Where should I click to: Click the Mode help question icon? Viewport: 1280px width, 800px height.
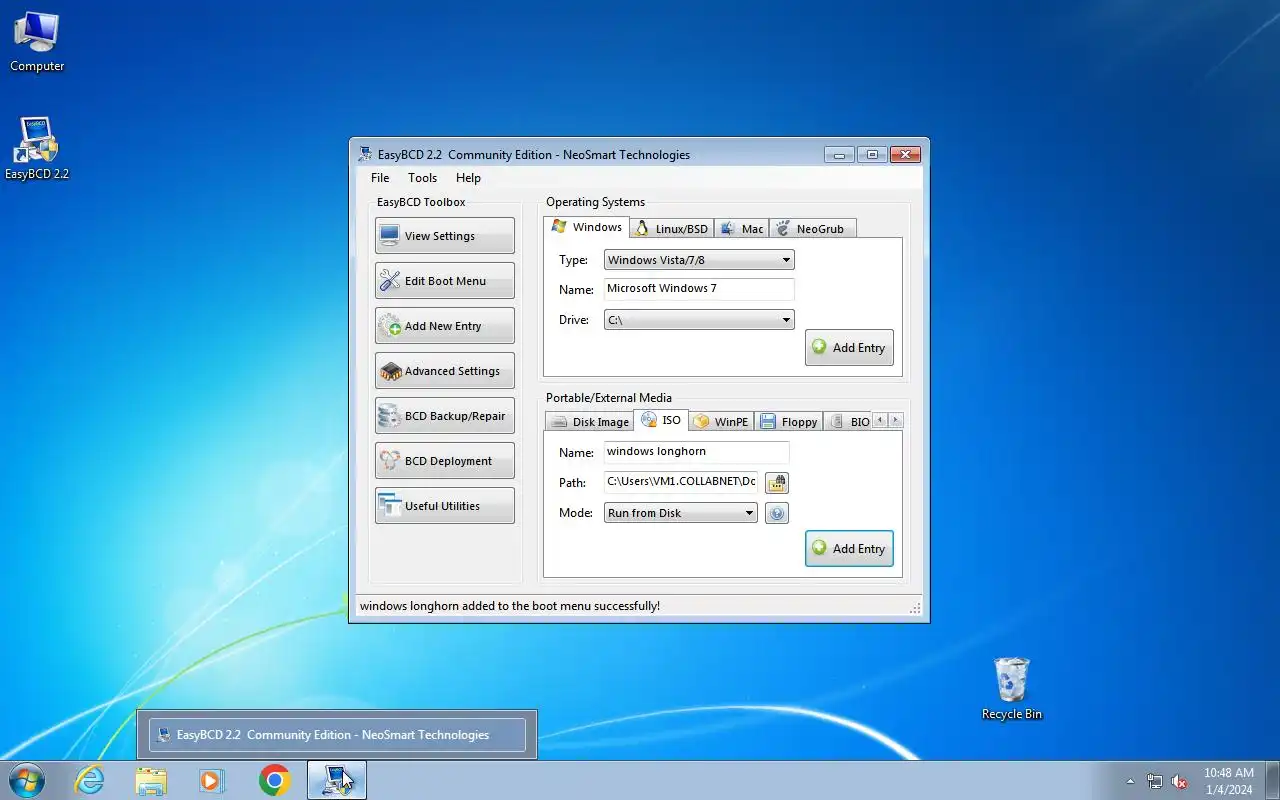click(x=777, y=513)
